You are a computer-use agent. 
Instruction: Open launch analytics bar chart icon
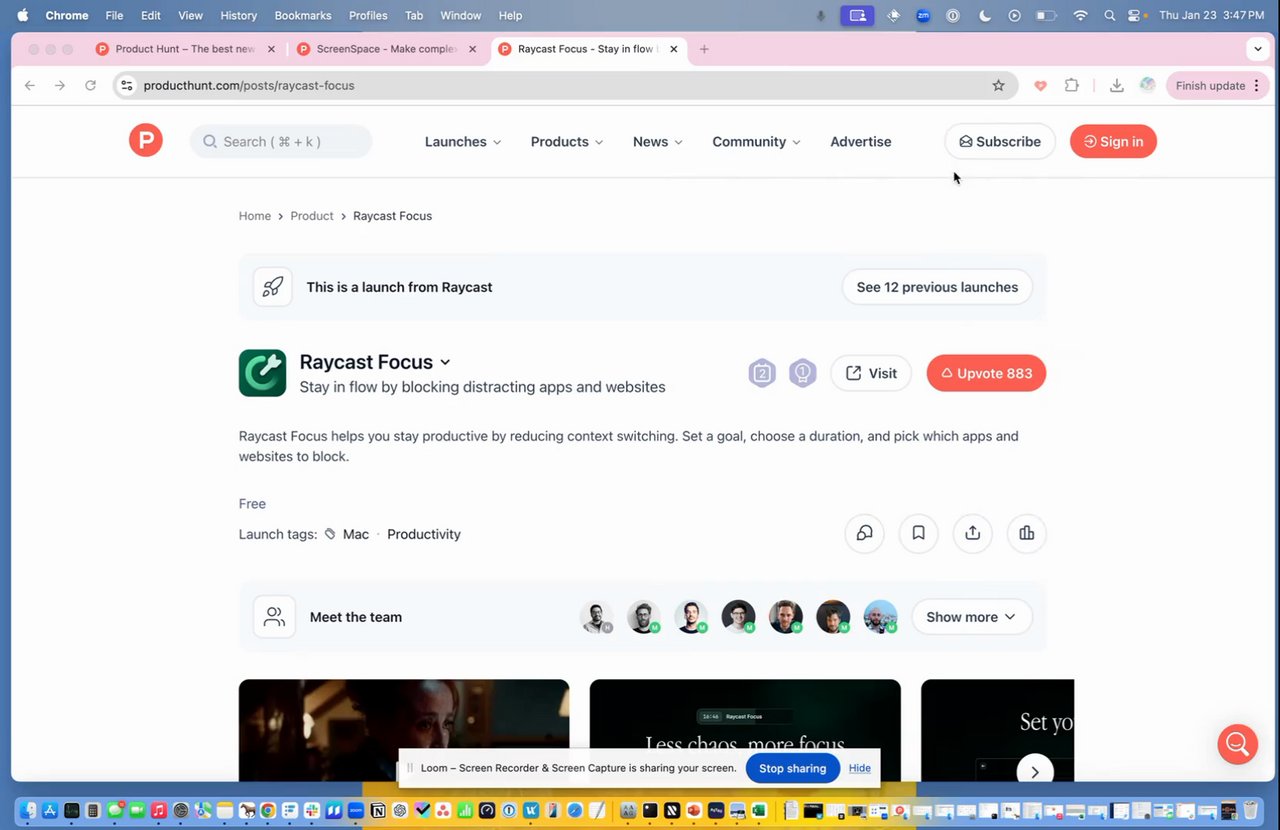[1027, 533]
